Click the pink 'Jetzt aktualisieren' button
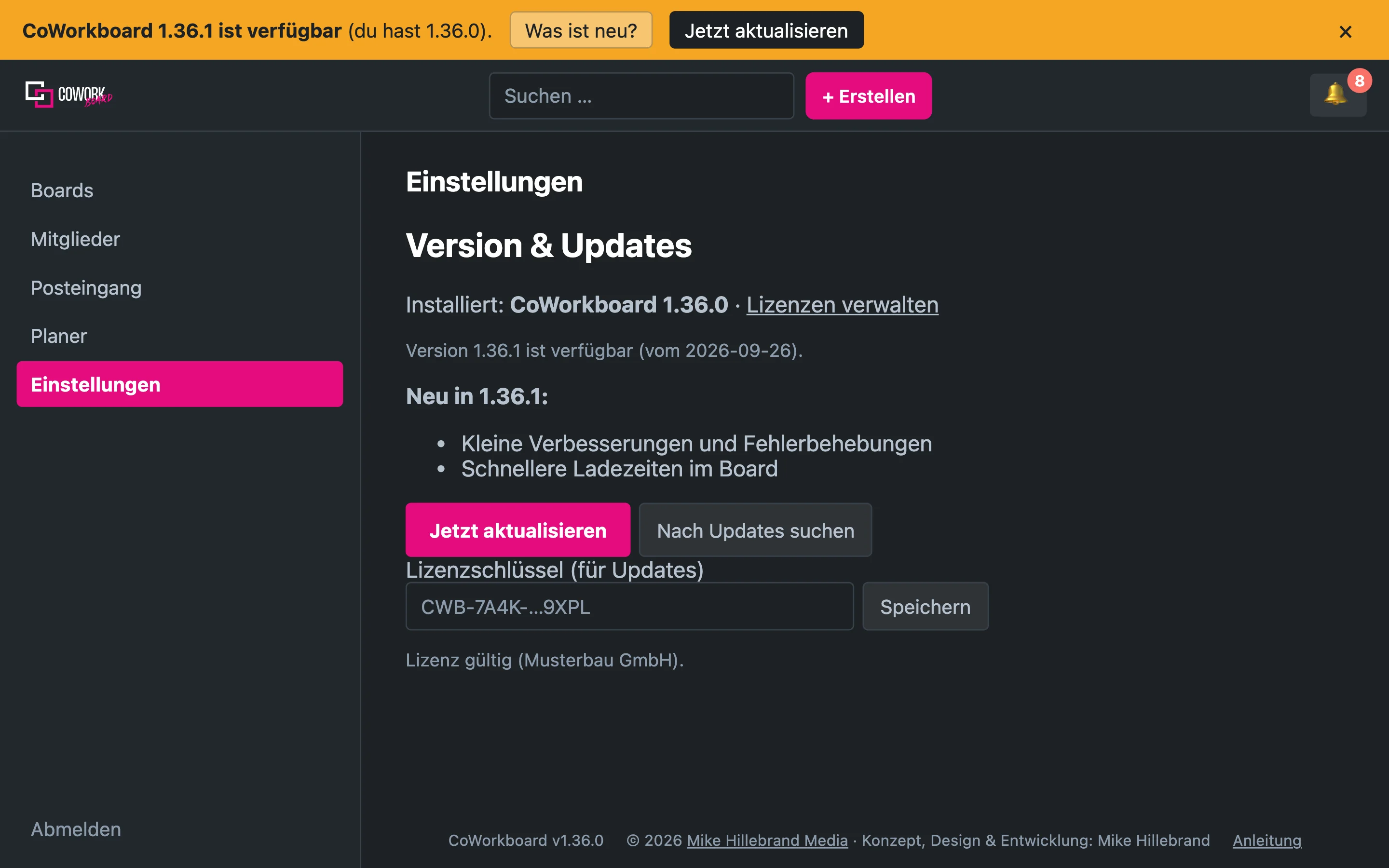Viewport: 1389px width, 868px height. (517, 530)
